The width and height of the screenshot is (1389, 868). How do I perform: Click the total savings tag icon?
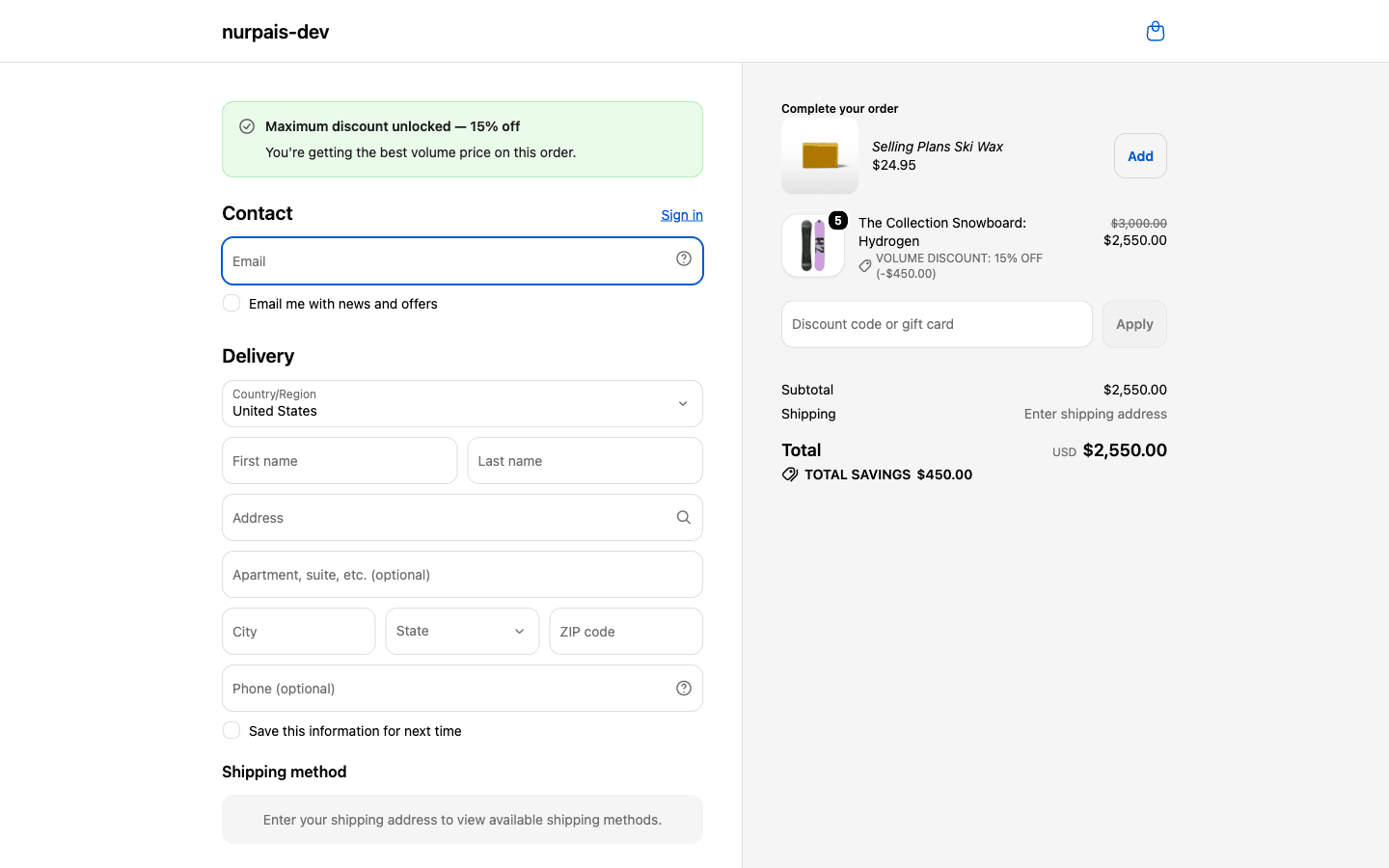coord(790,475)
